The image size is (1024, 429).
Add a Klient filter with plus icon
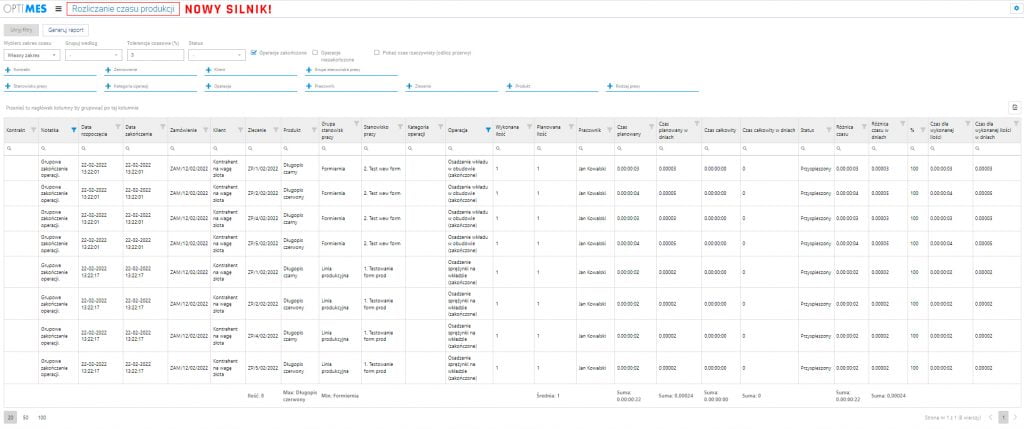(x=208, y=69)
